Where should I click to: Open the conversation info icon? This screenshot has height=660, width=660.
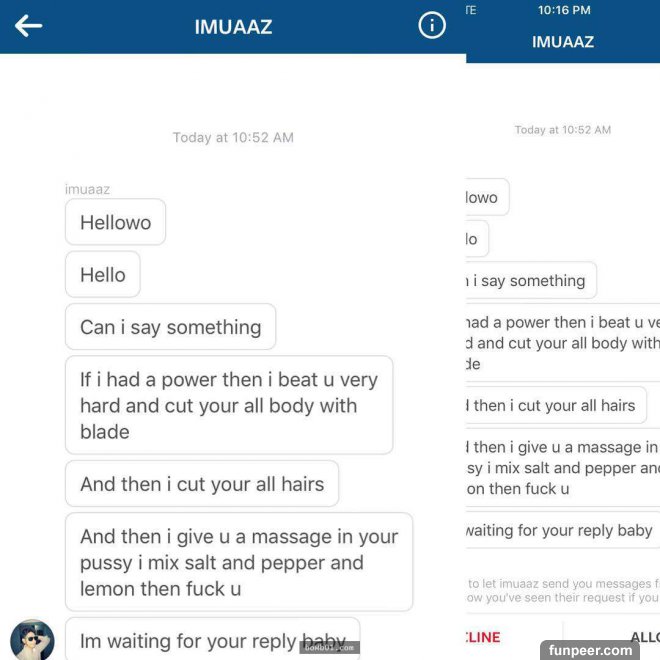pyautogui.click(x=432, y=25)
